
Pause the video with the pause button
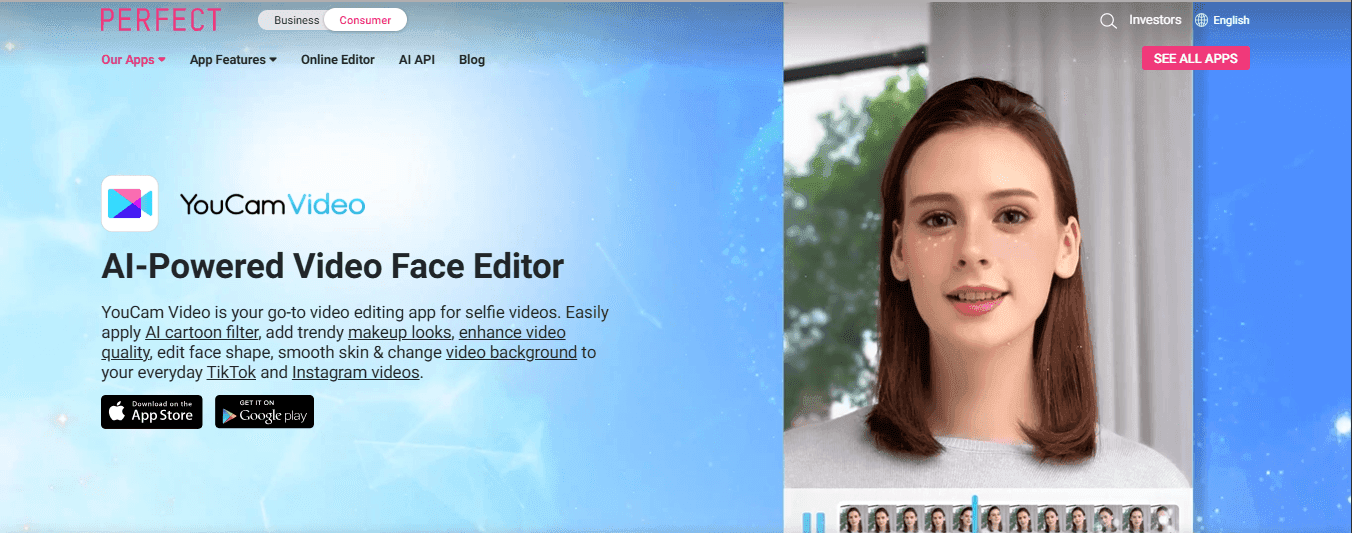(815, 522)
